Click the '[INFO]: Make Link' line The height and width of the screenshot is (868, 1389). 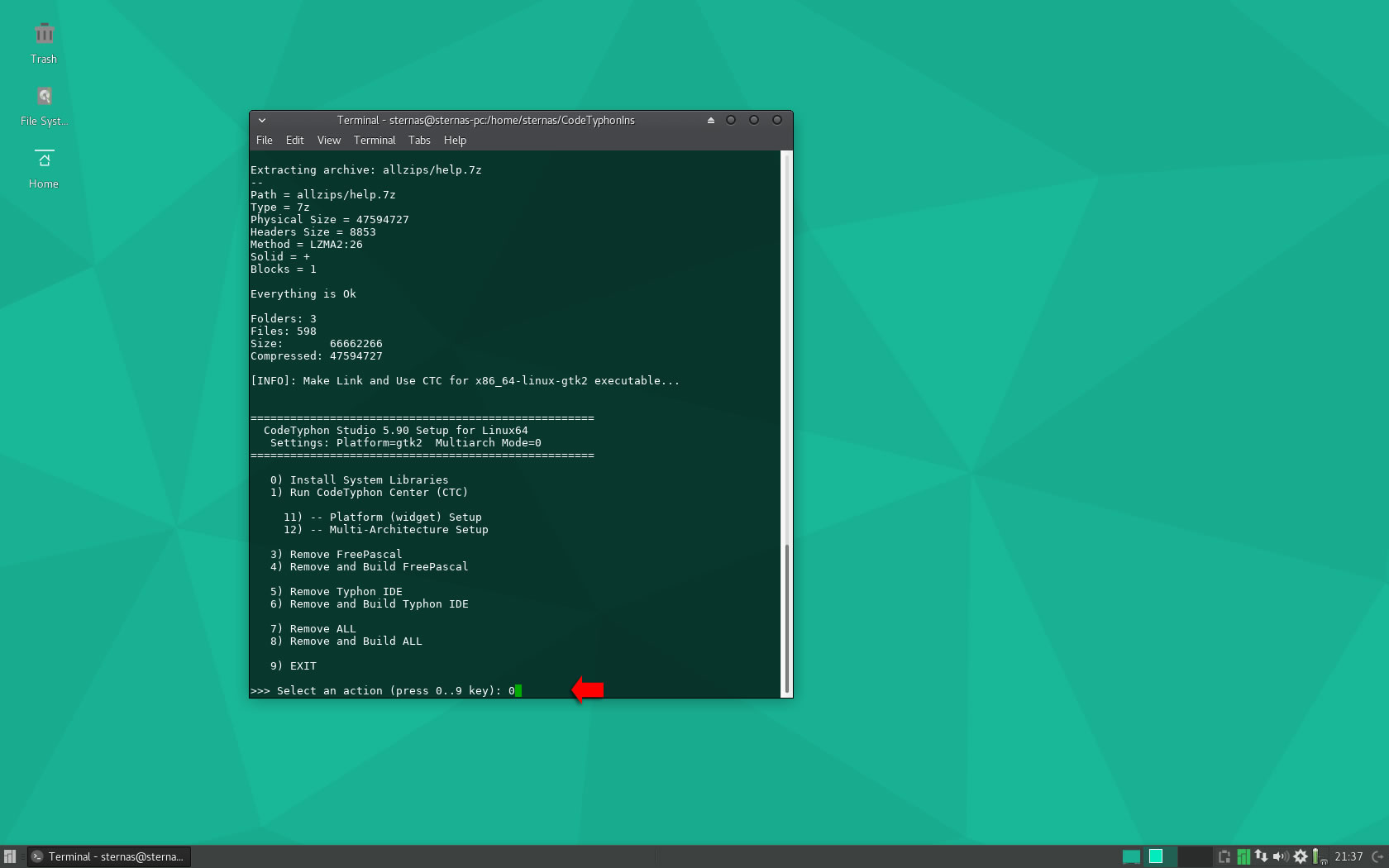(x=465, y=381)
